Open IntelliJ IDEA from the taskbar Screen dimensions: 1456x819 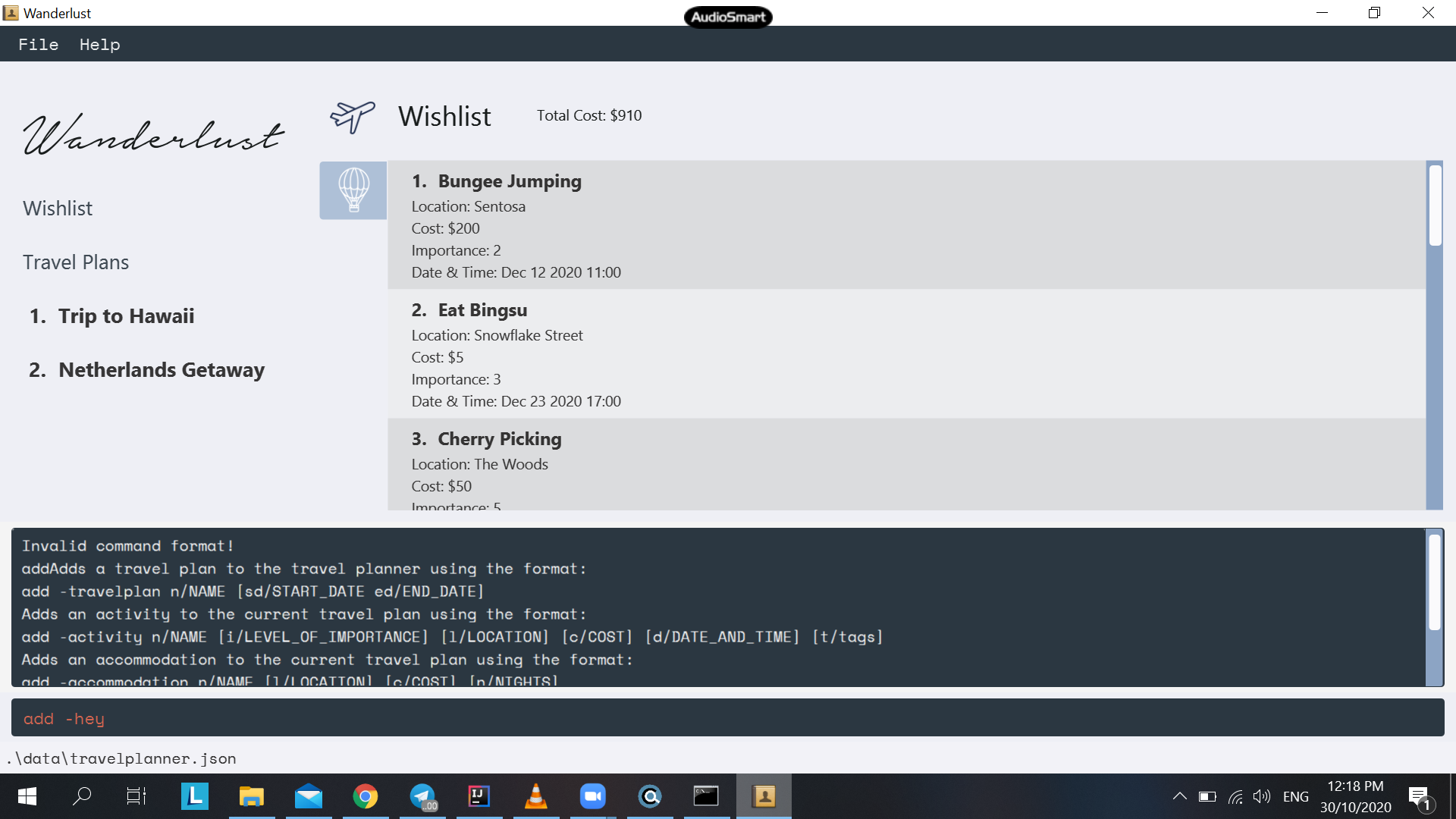point(479,796)
